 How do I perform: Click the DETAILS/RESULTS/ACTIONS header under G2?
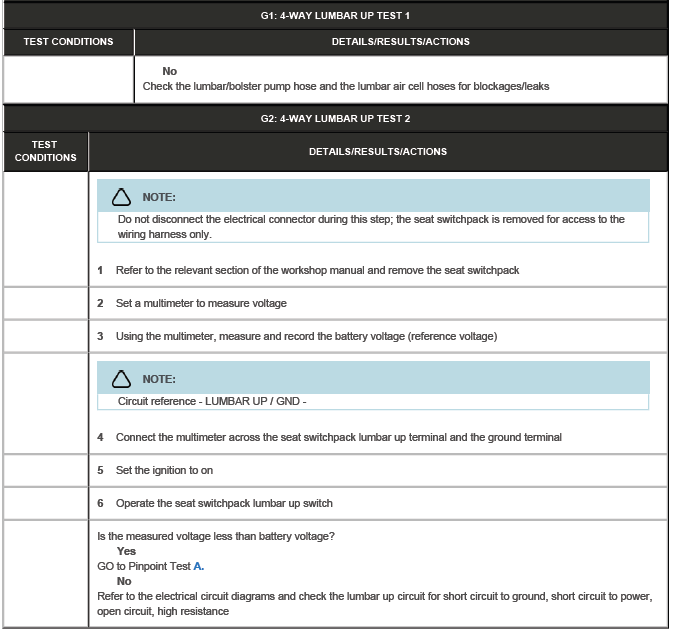tap(377, 152)
